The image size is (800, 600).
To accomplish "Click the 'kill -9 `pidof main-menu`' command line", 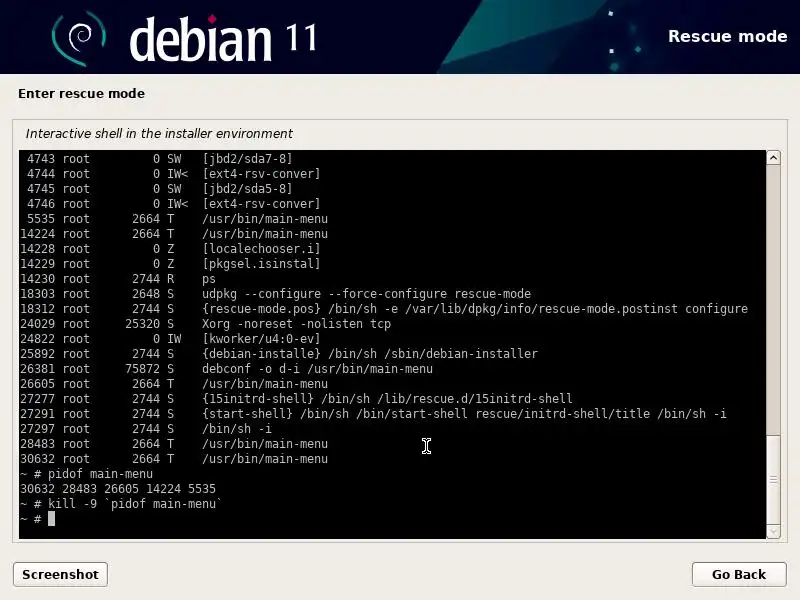I will click(x=120, y=504).
